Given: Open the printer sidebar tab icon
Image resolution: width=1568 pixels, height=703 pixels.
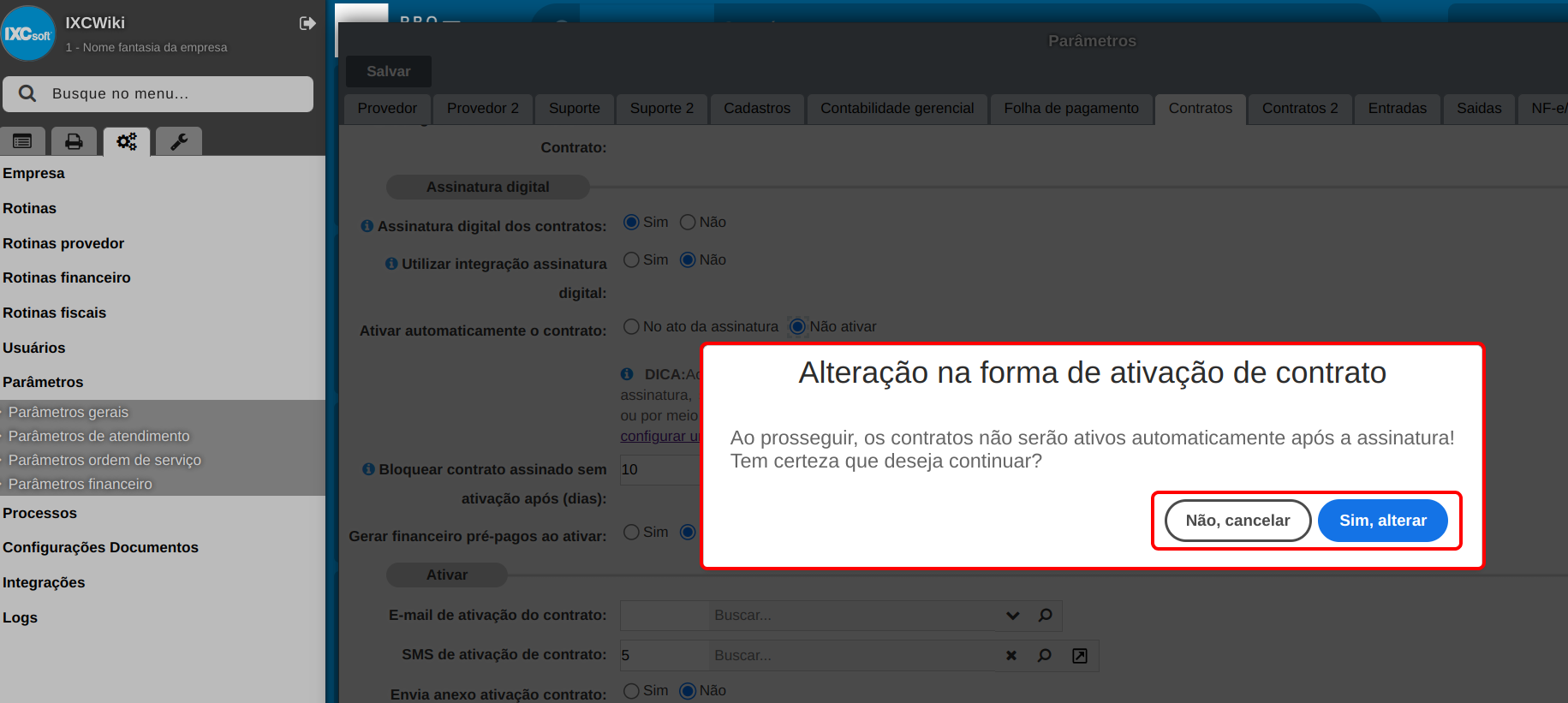Looking at the screenshot, I should point(75,141).
